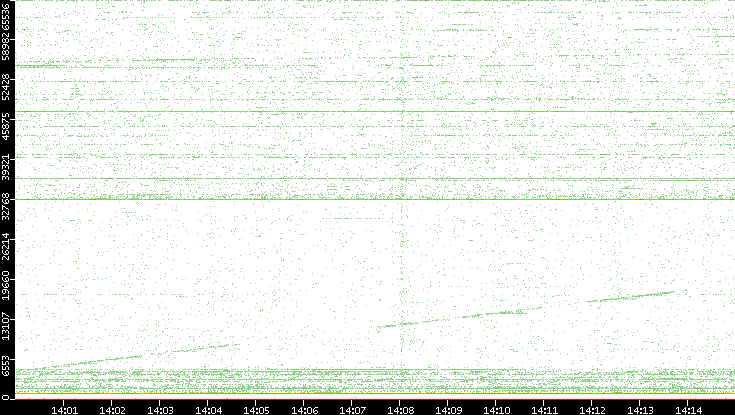
Task: Select the 13107 vertical axis label
Action: click(7, 324)
